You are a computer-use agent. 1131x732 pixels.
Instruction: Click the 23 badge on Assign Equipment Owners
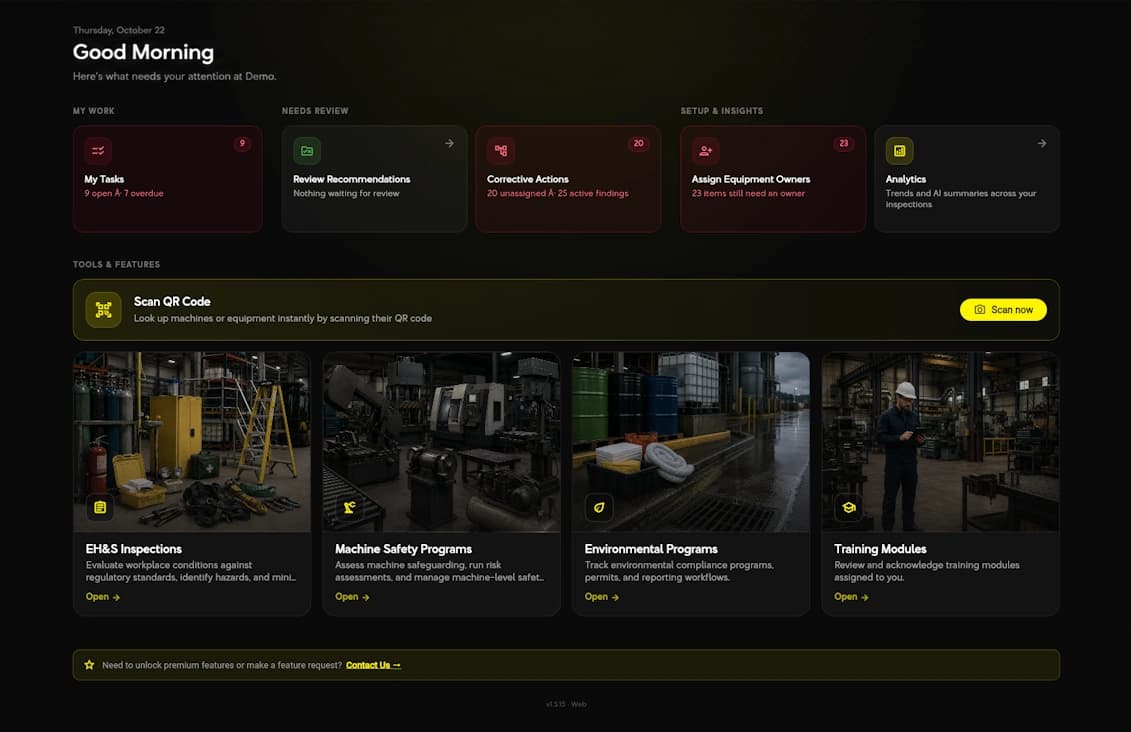pos(844,144)
